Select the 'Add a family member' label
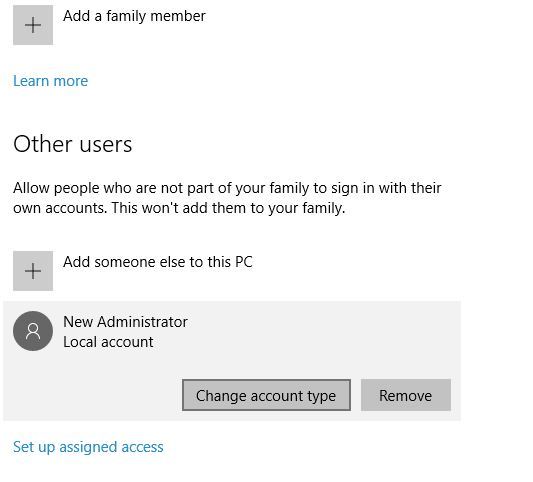 [134, 16]
